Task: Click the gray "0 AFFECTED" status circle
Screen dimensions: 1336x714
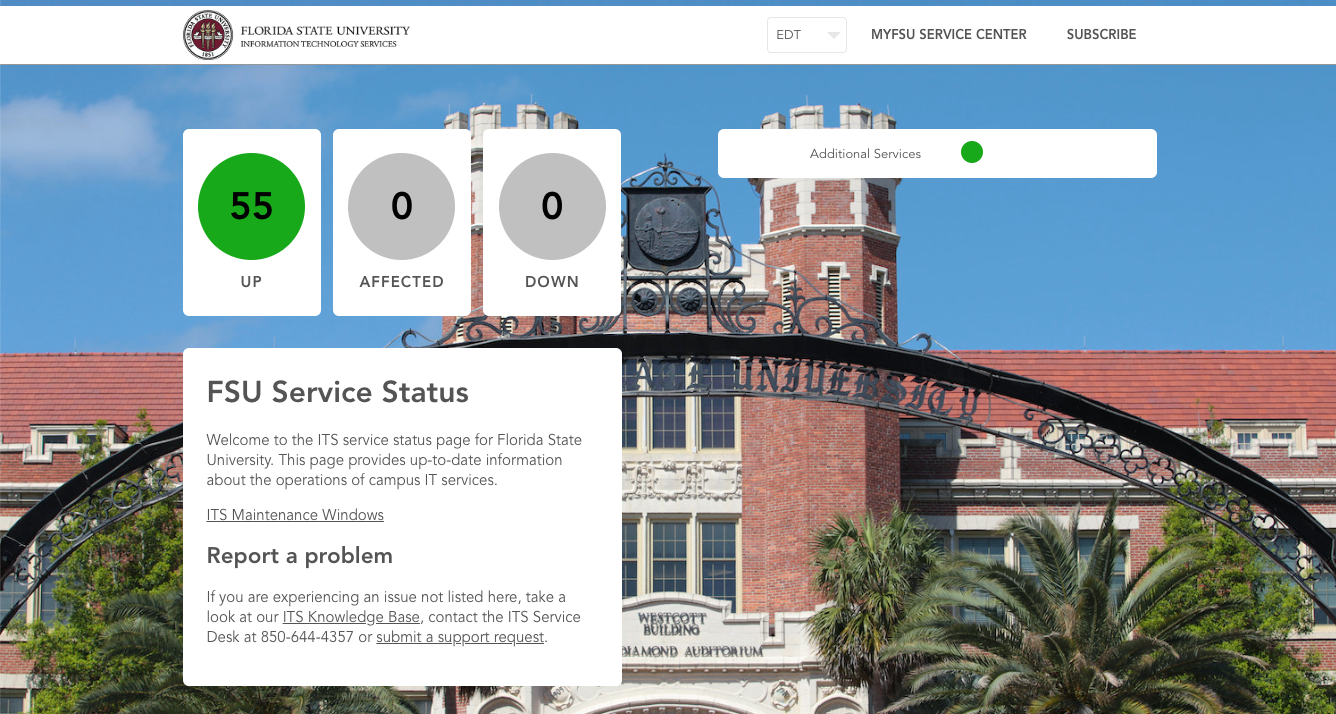Action: click(x=401, y=206)
